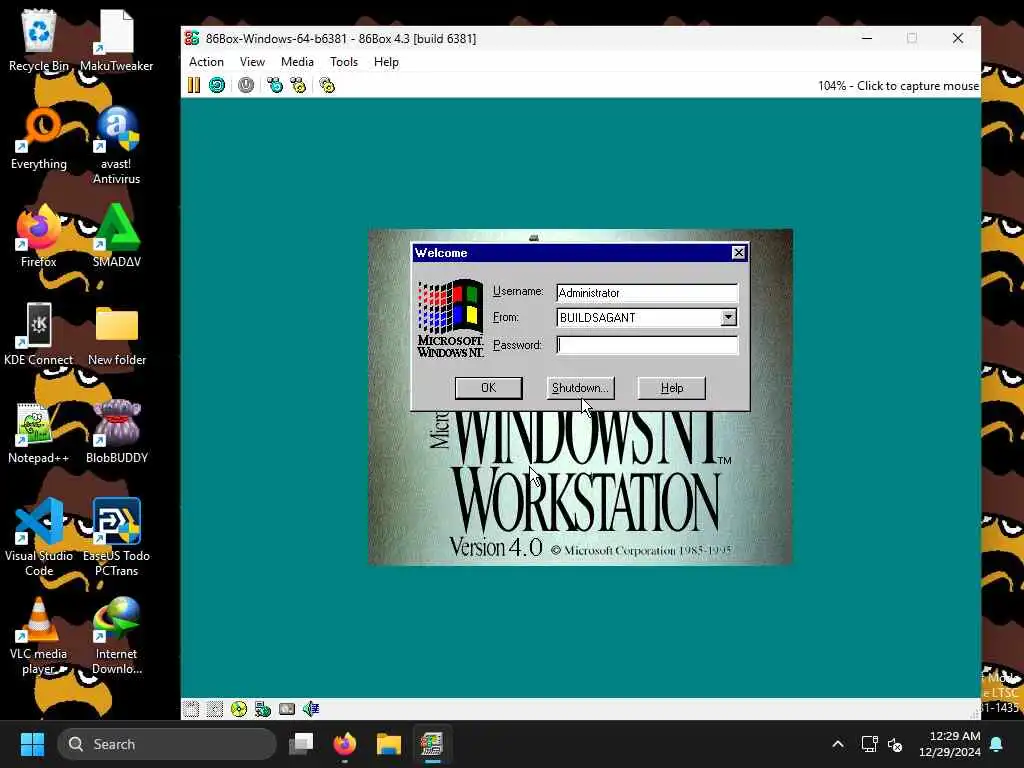Viewport: 1024px width, 768px height.
Task: Open Internet Download Manager desktop icon
Action: (116, 635)
